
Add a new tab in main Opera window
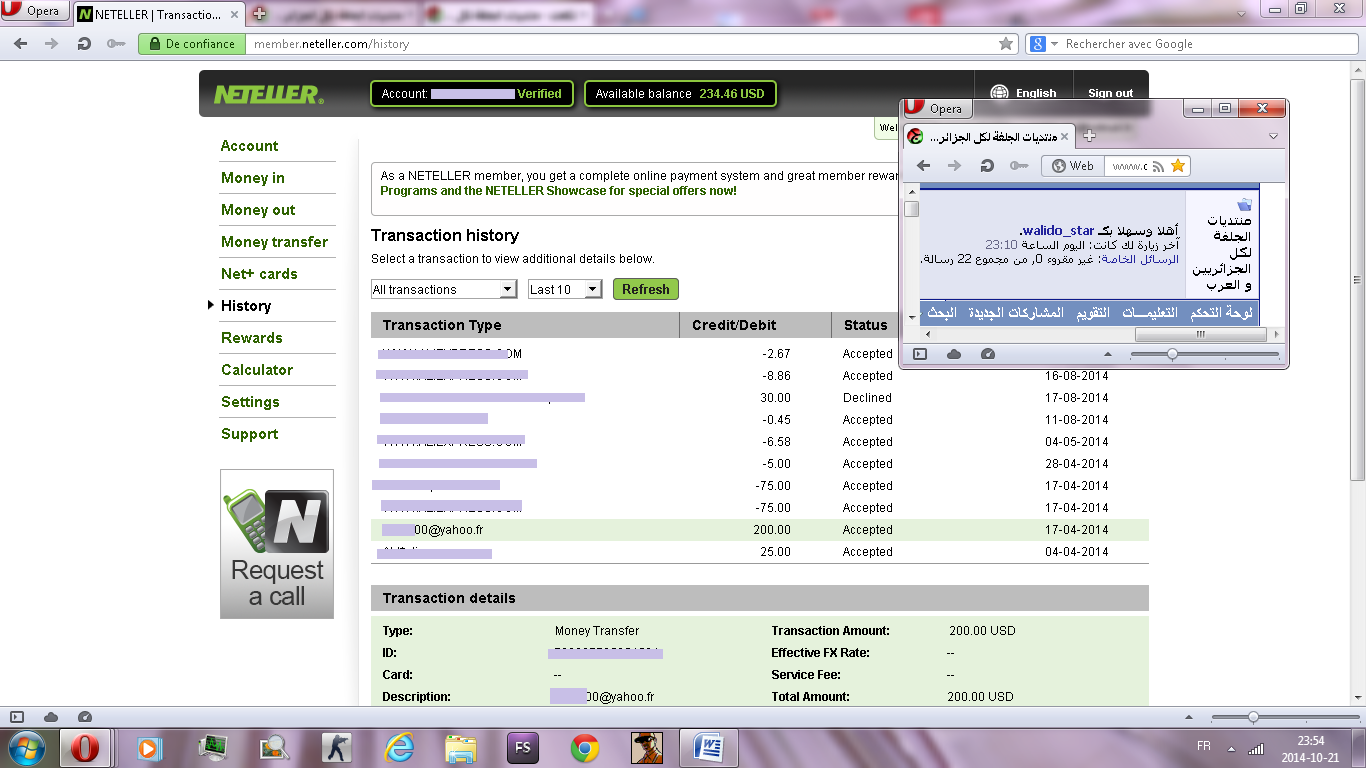(x=259, y=14)
